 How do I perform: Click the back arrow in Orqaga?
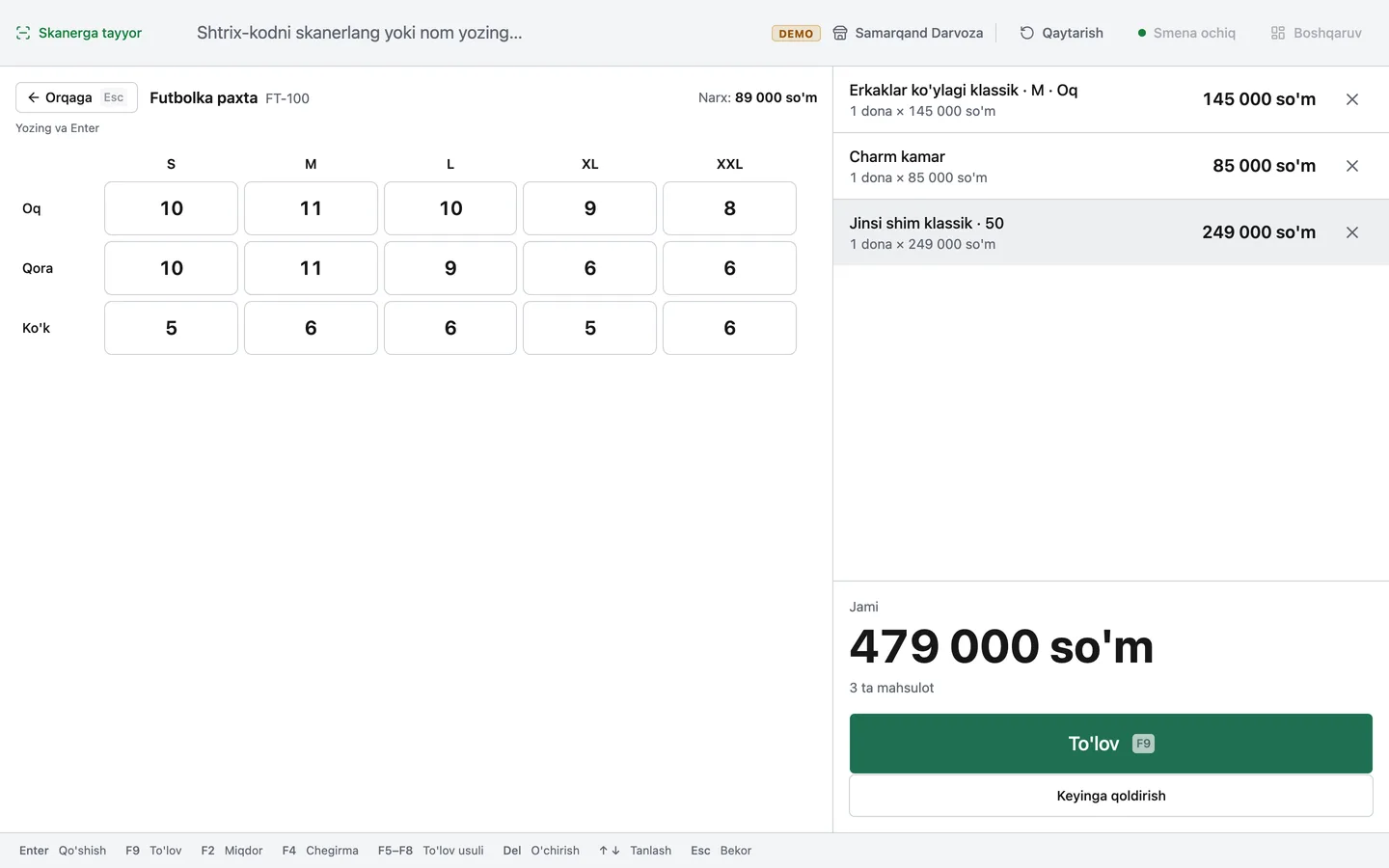[x=33, y=97]
